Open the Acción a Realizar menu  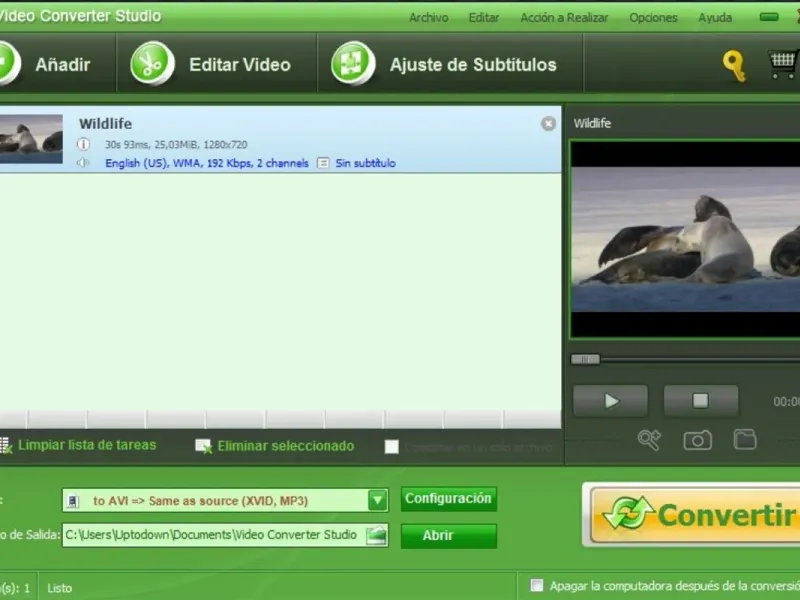[564, 18]
